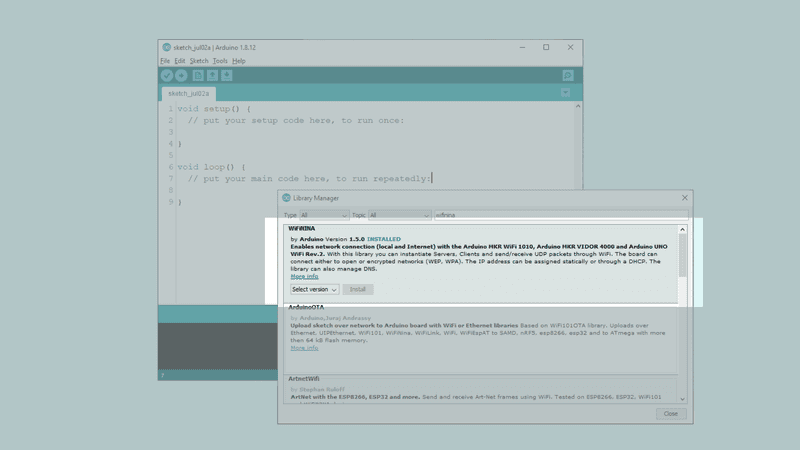The image size is (800, 450).
Task: Click the code editor scroll up arrow
Action: [x=578, y=106]
